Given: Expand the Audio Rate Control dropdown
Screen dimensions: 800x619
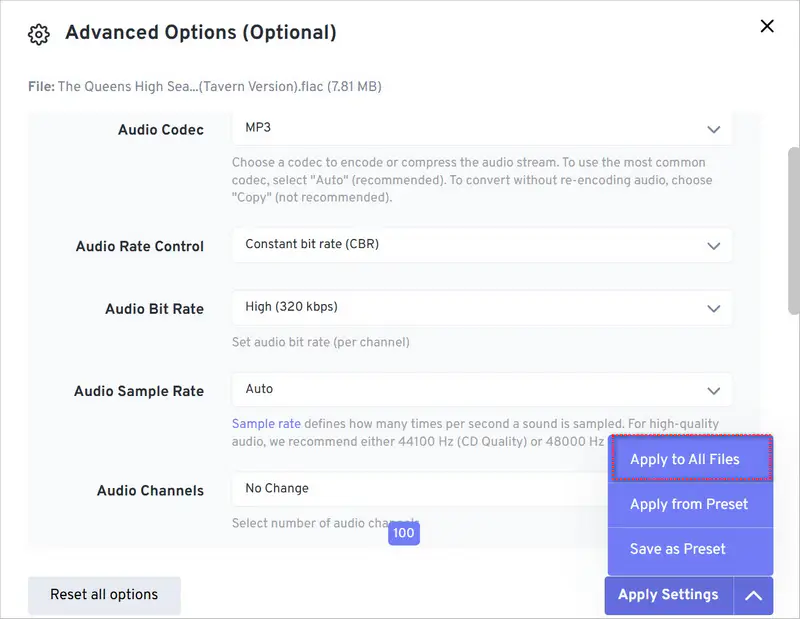Looking at the screenshot, I should pyautogui.click(x=480, y=245).
